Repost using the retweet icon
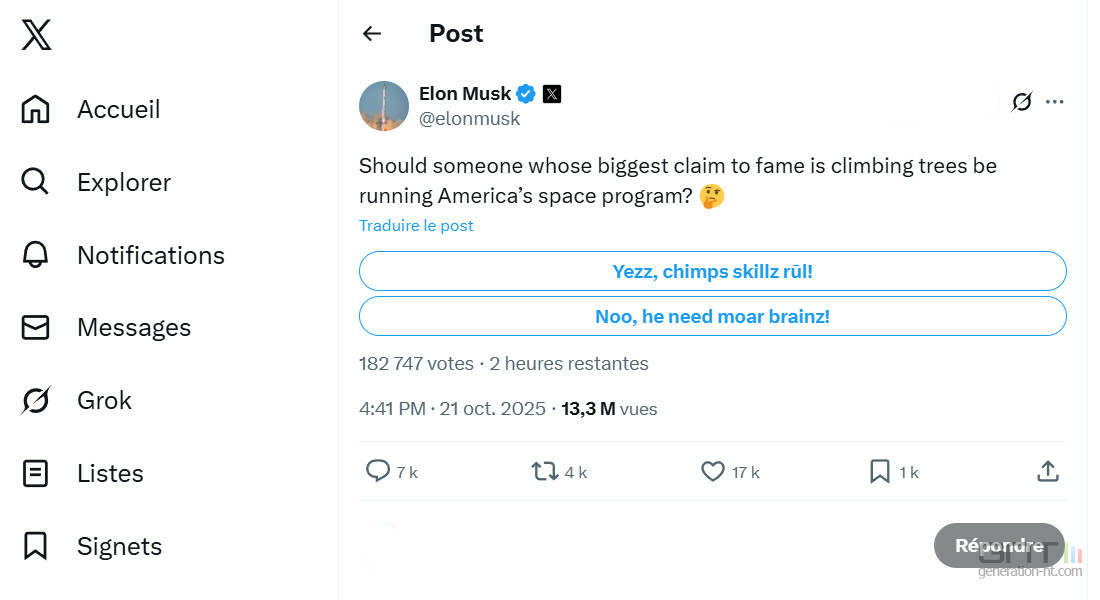The width and height of the screenshot is (1100, 600). click(x=545, y=471)
